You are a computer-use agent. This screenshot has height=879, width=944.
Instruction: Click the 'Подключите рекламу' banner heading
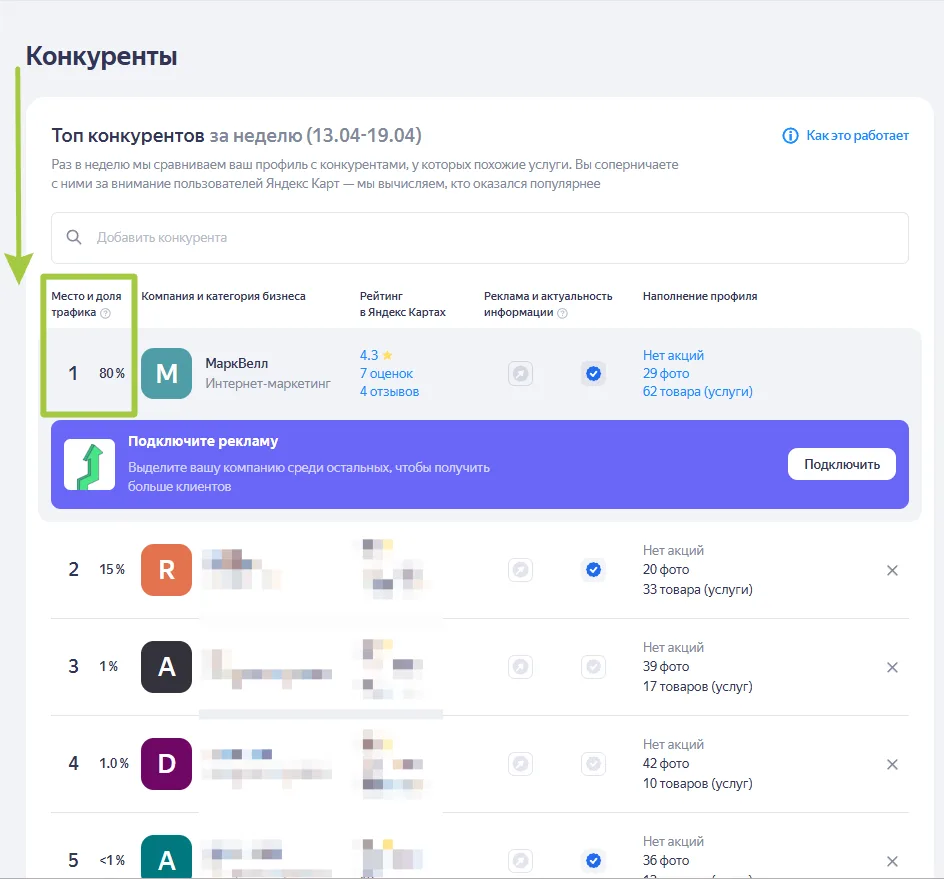pos(203,441)
